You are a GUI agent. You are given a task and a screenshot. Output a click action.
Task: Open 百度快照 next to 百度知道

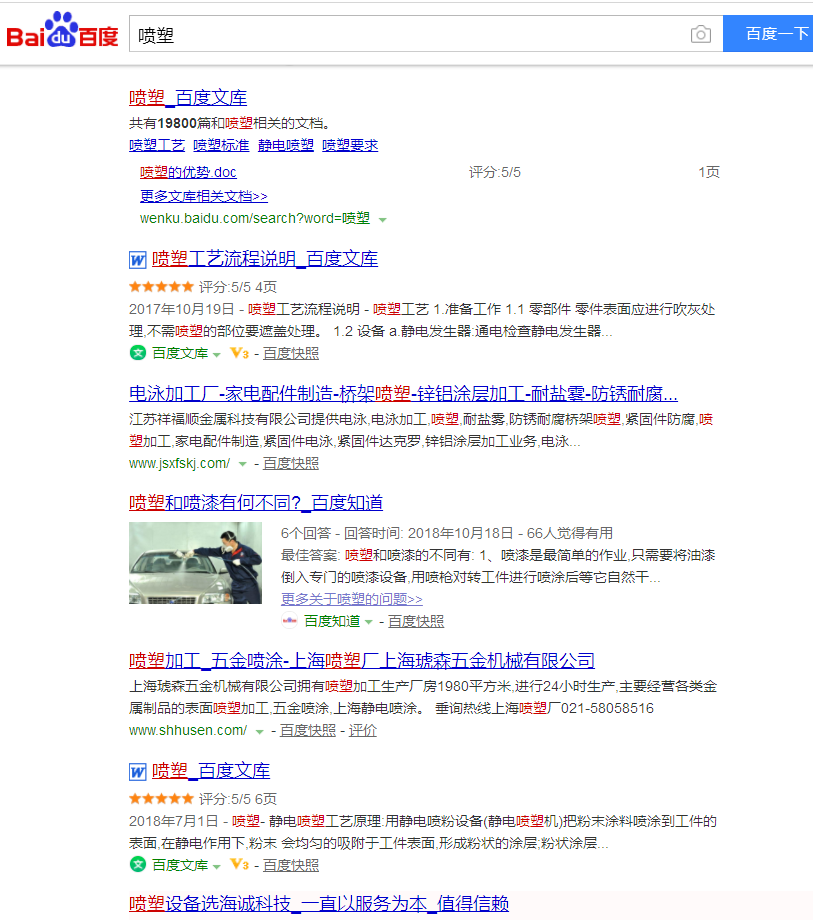[x=416, y=621]
